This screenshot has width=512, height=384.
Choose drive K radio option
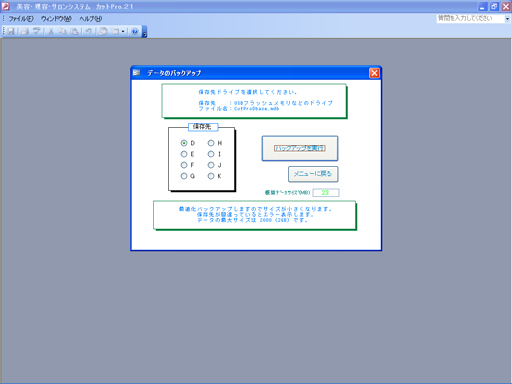point(211,176)
